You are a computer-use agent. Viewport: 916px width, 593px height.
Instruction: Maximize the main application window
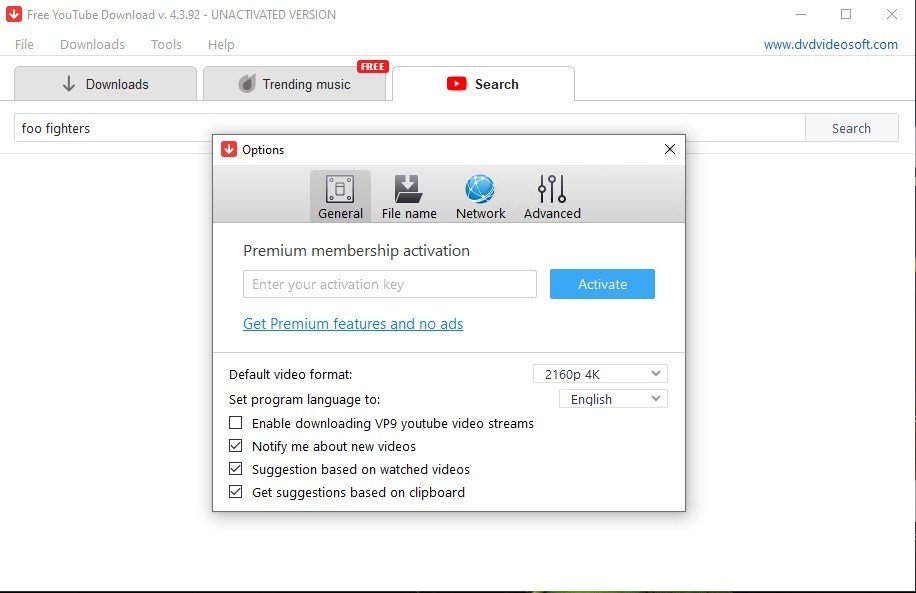tap(846, 14)
